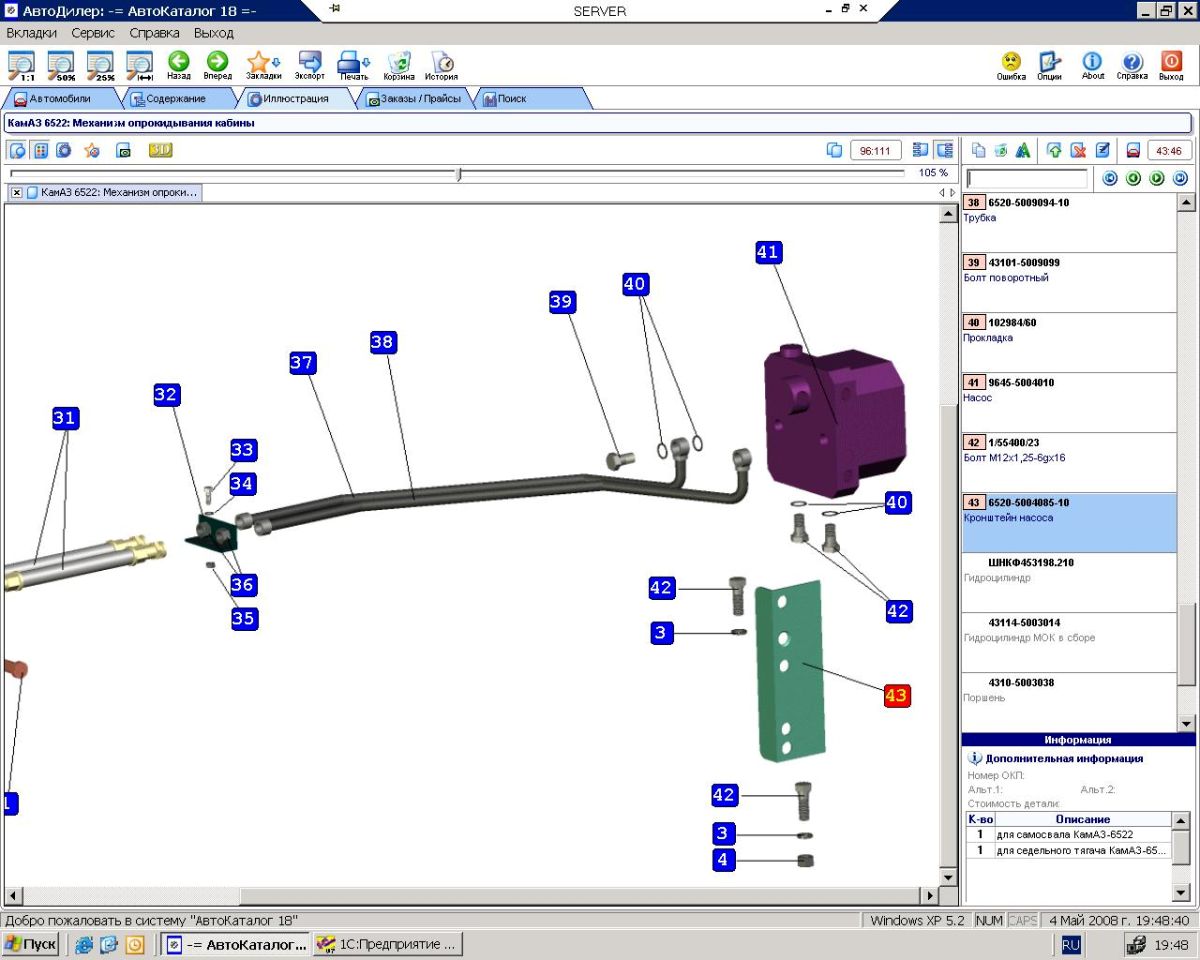This screenshot has height=960, width=1200.
Task: Report an error with Ошибка icon
Action: tap(1011, 65)
